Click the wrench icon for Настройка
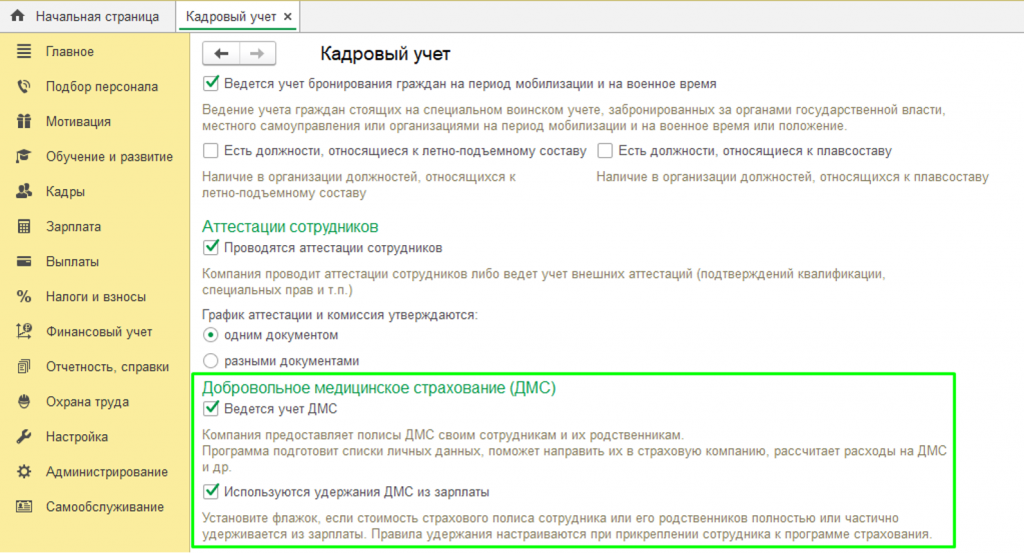Viewport: 1024px width, 553px height. (x=24, y=437)
